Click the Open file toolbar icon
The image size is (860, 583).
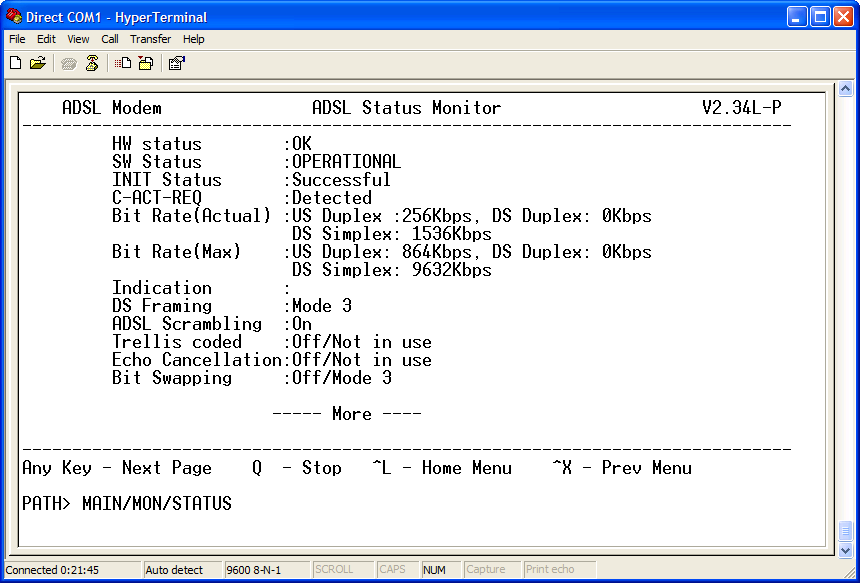pos(38,63)
